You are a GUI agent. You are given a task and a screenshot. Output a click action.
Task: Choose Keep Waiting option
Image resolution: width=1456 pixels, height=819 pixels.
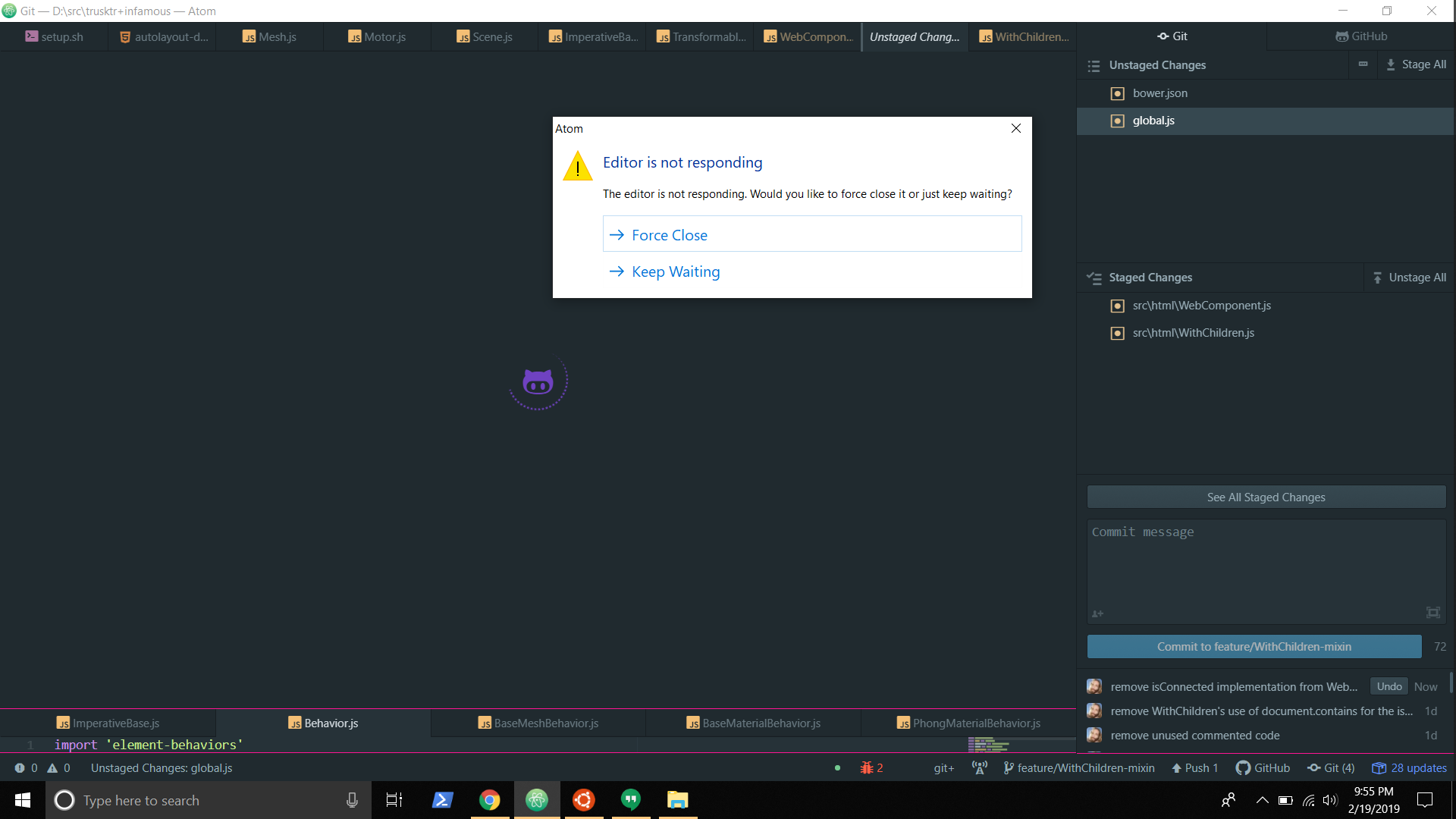[x=675, y=271]
